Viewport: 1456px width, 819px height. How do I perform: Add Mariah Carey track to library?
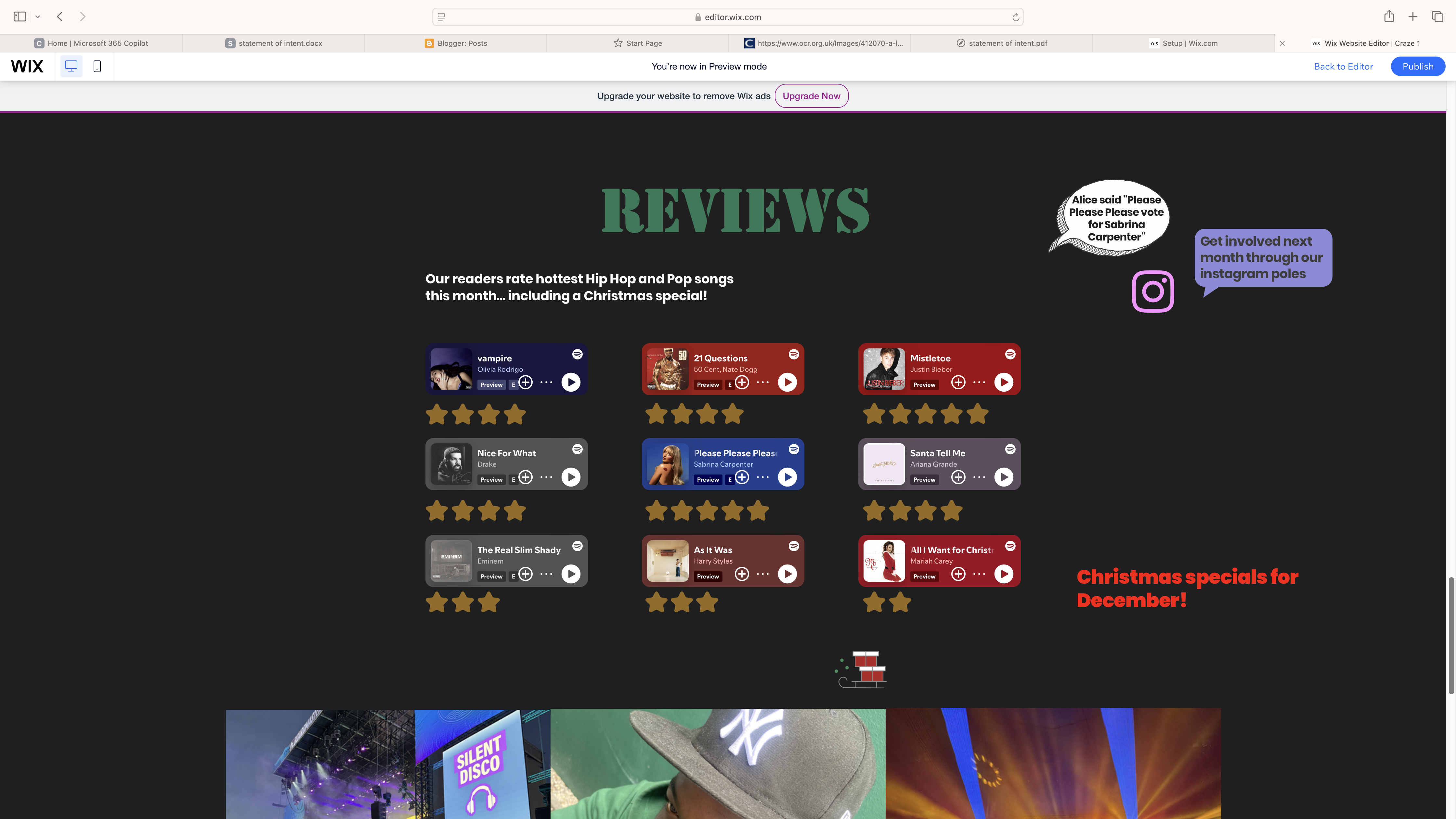[959, 574]
